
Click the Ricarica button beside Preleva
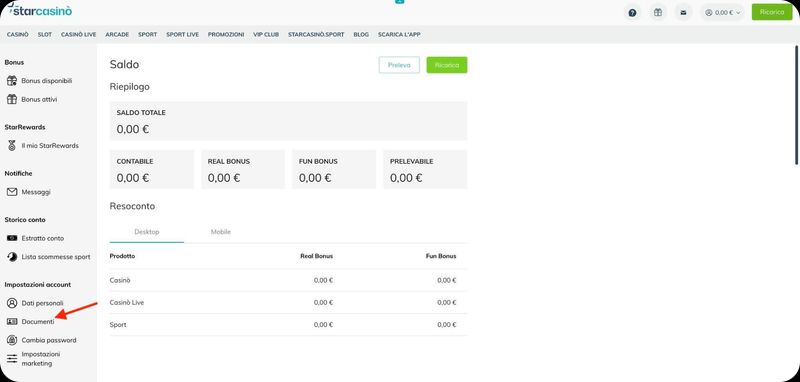click(x=447, y=65)
